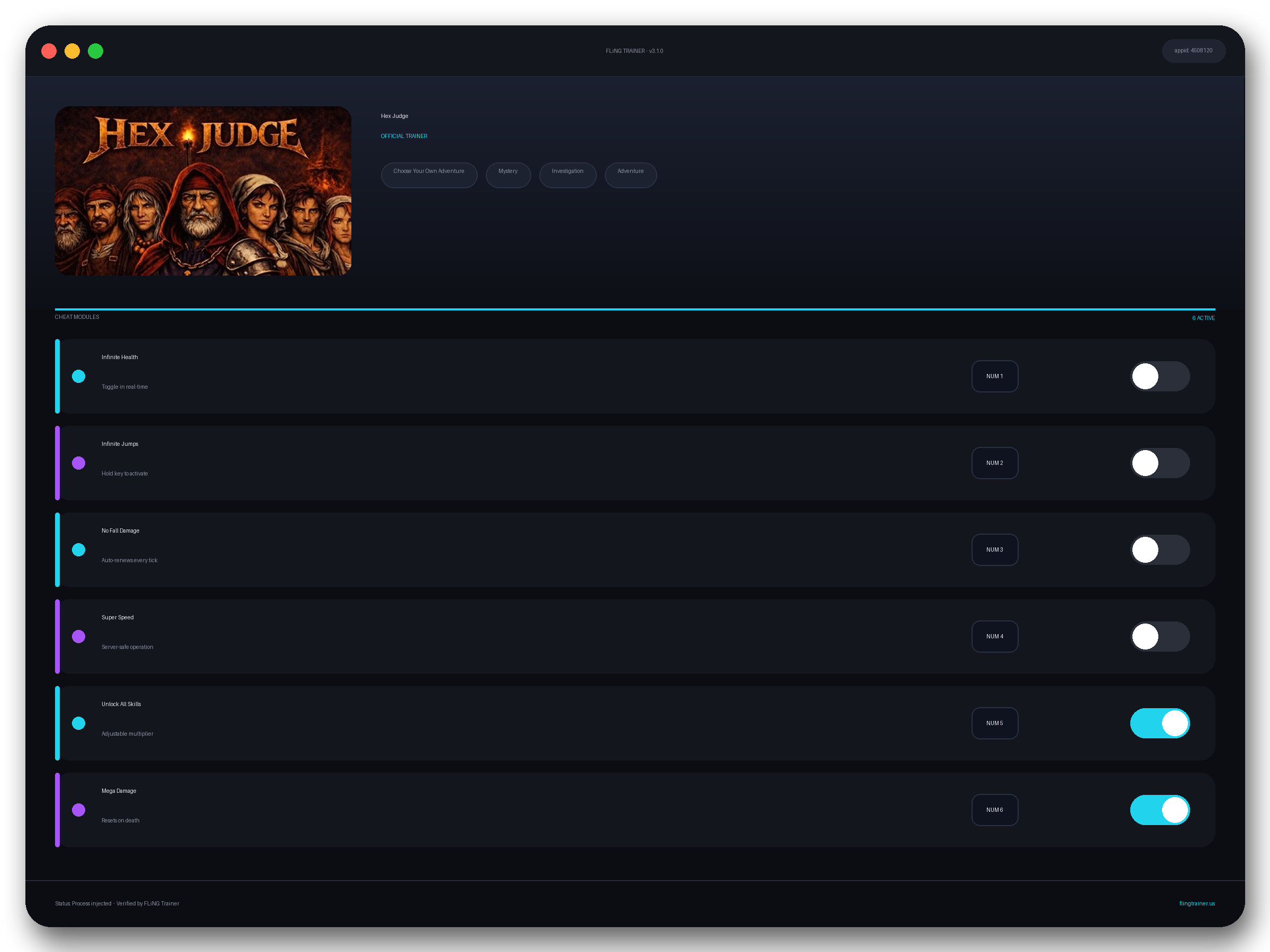
Task: Click the 'Toggle in real-time' description
Action: pyautogui.click(x=124, y=387)
